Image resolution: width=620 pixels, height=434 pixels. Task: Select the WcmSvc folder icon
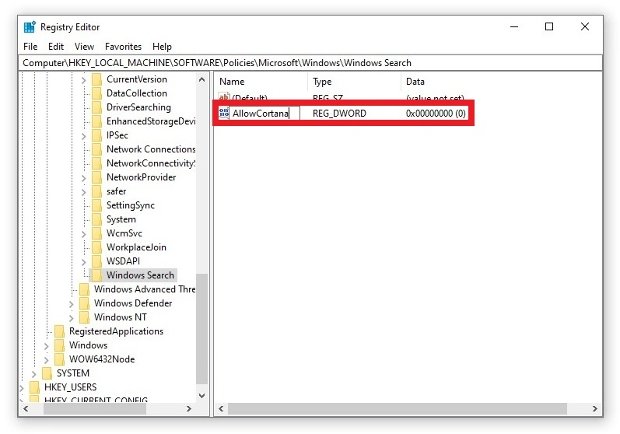coord(96,234)
